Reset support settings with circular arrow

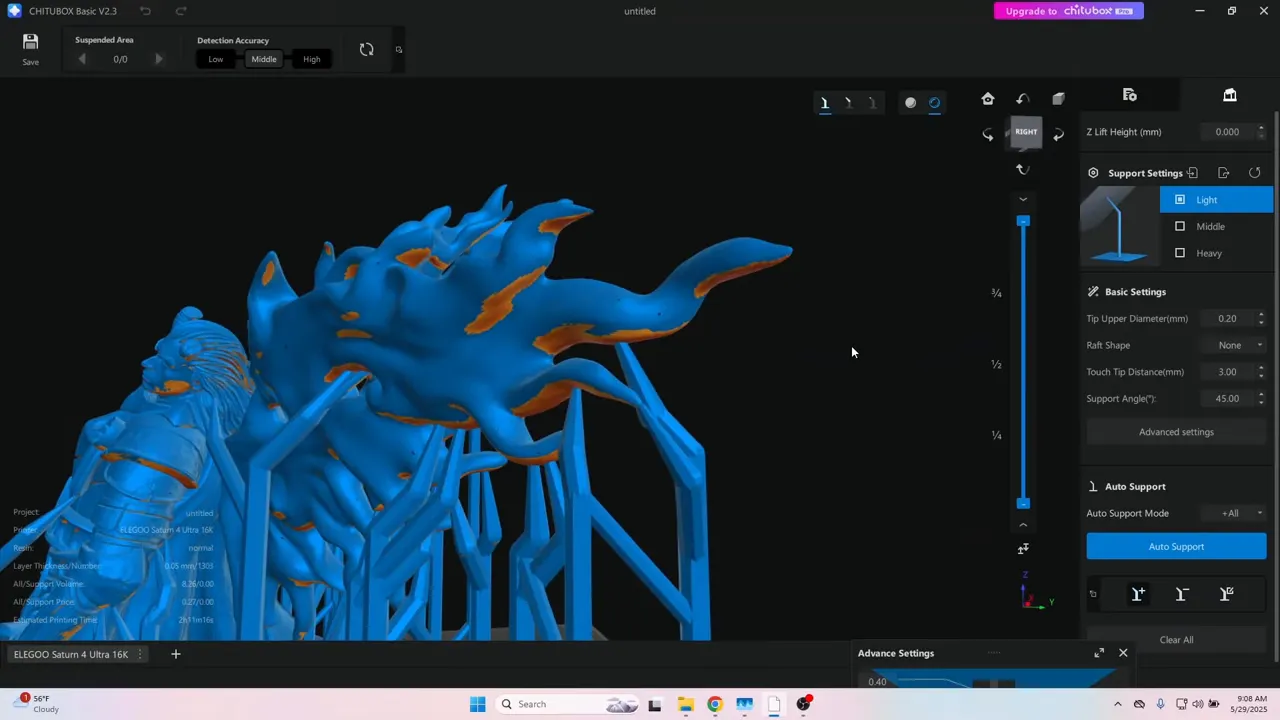click(1254, 173)
